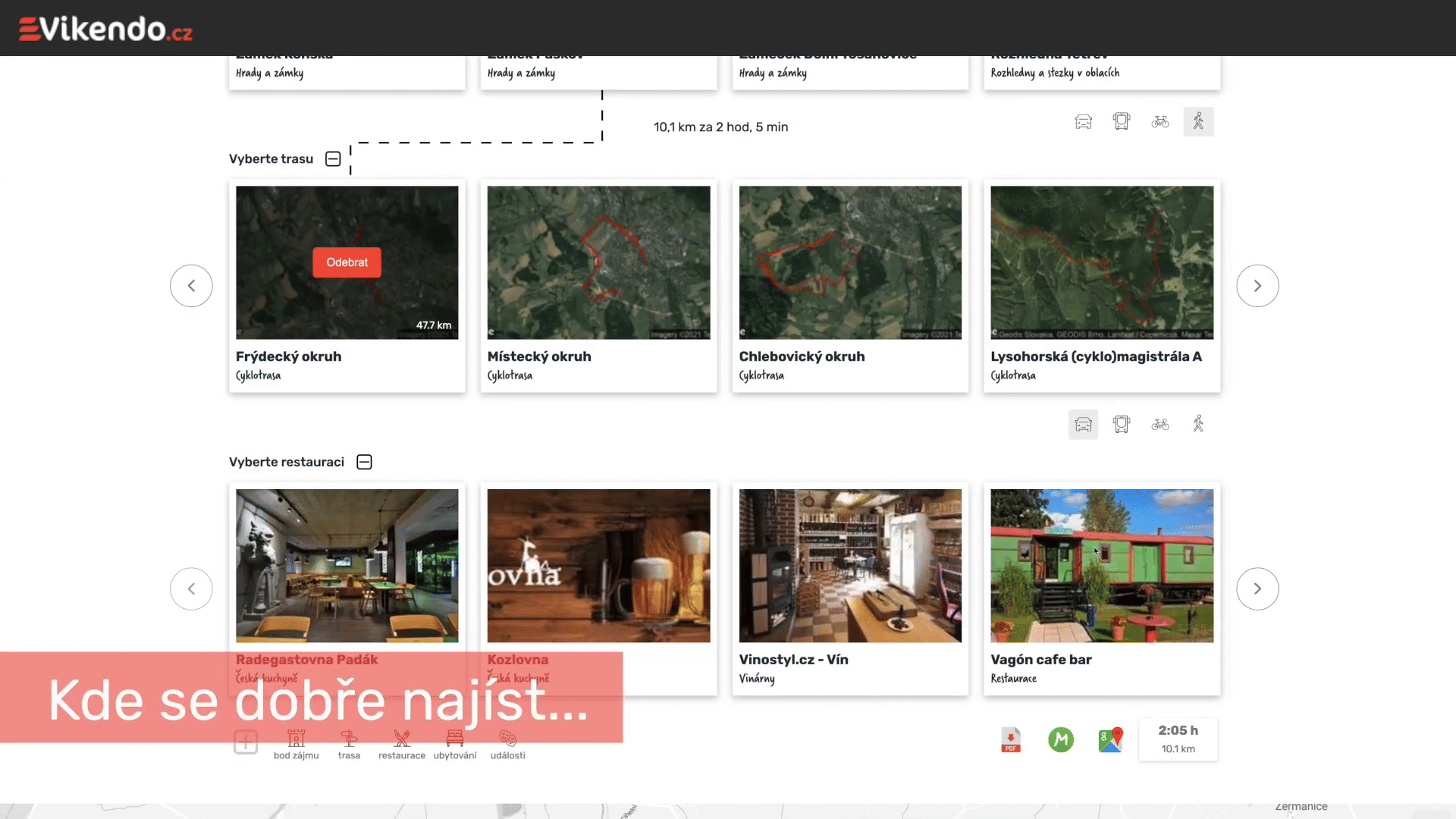
Task: Download the itinerary as PDF
Action: coord(1010,739)
